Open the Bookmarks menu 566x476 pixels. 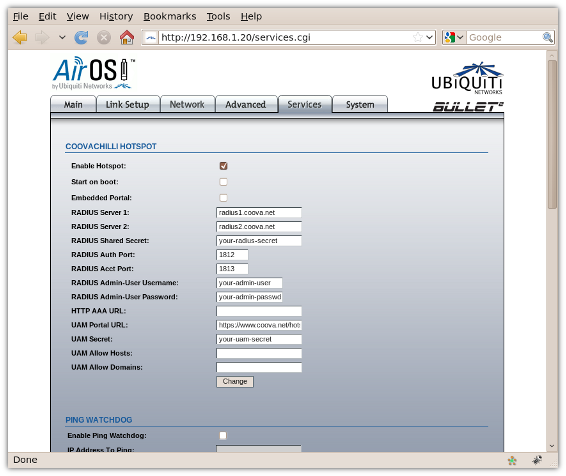click(x=170, y=17)
